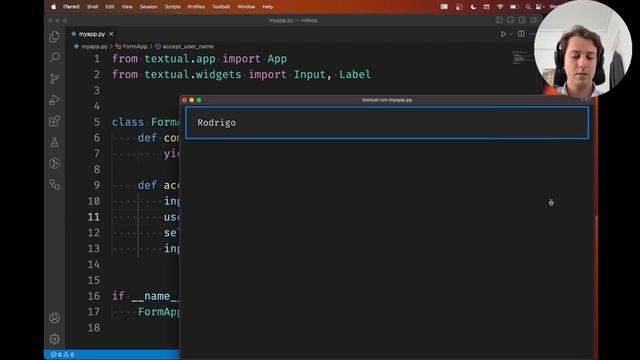640x360 pixels.
Task: Open the circular icon below Testing in activity bar
Action: coord(54,164)
